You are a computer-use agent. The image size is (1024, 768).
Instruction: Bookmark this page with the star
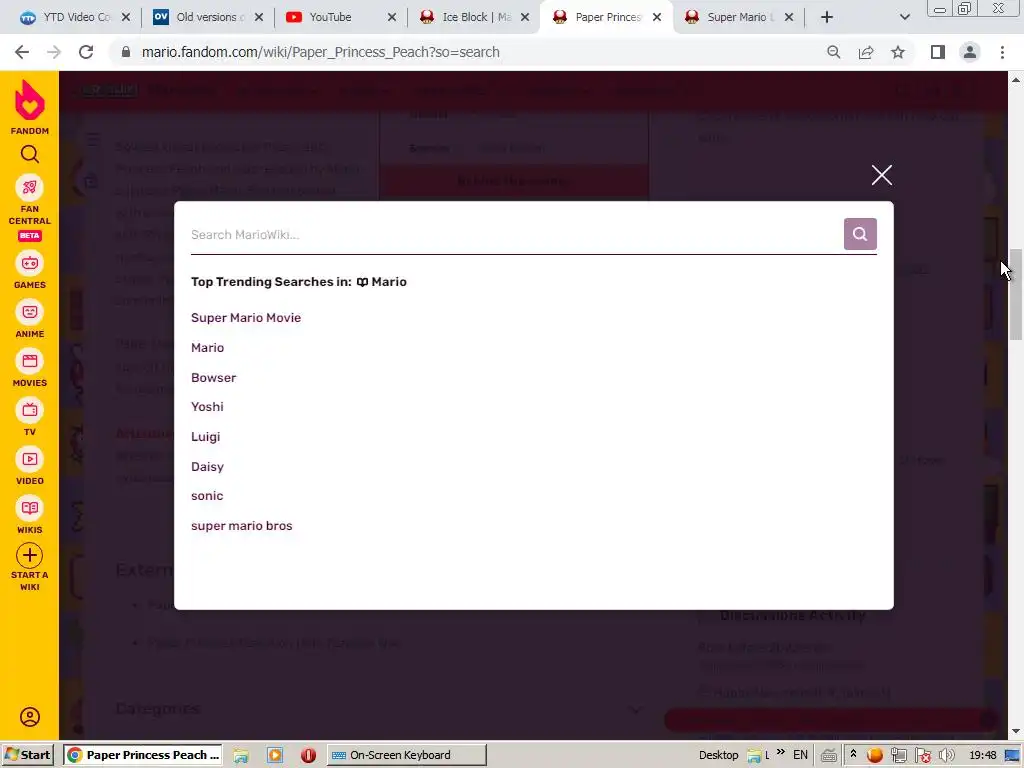(898, 52)
